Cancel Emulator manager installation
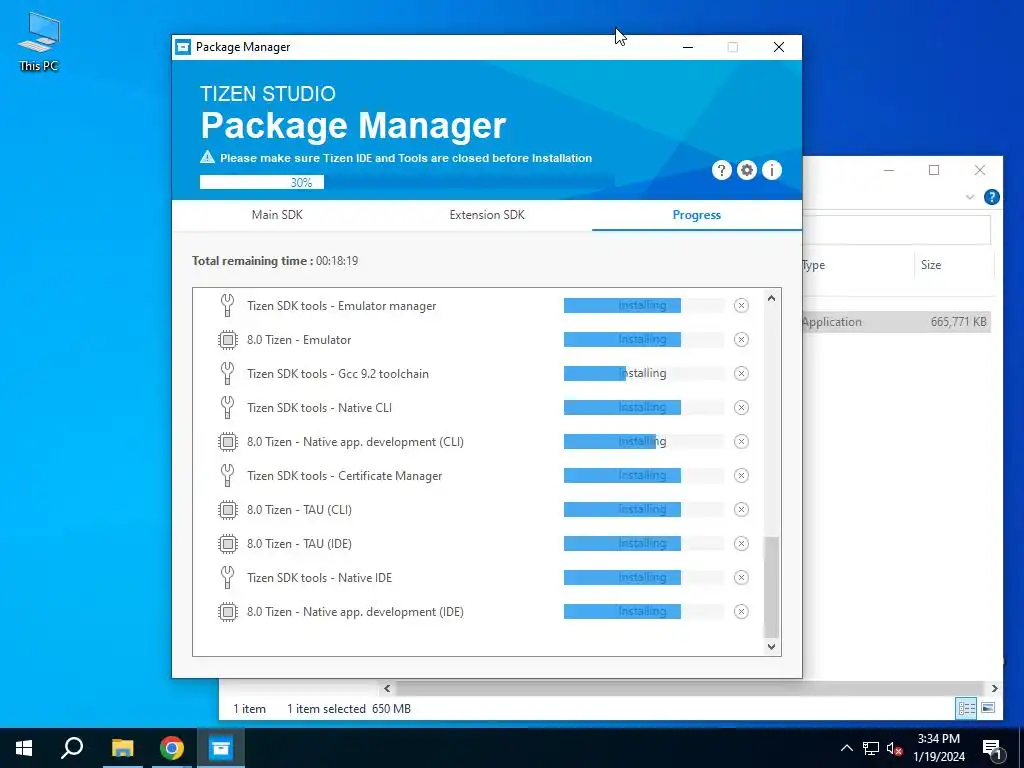 pos(741,306)
